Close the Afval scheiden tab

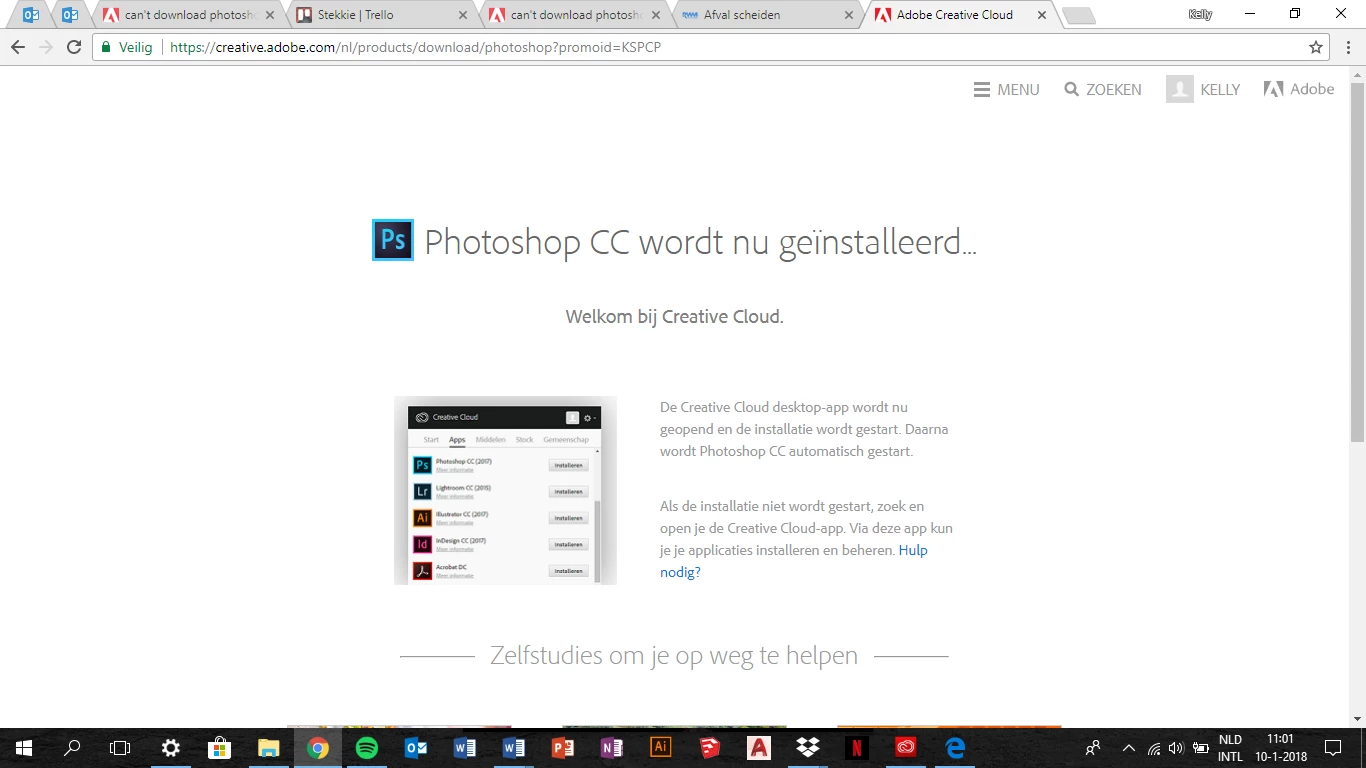click(848, 15)
